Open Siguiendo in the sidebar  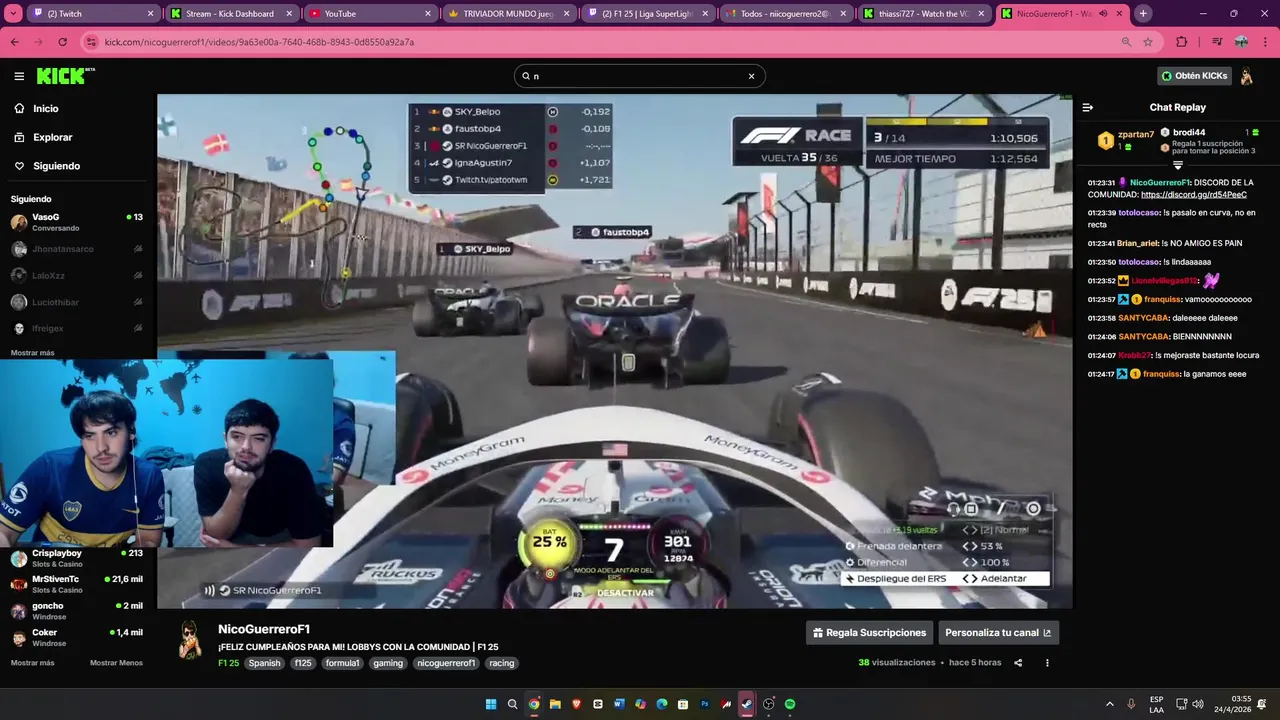point(56,166)
